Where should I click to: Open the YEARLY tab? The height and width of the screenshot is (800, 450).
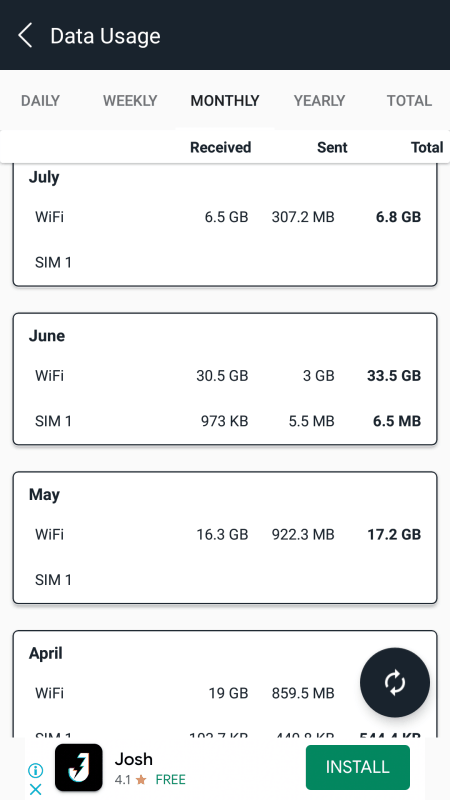pyautogui.click(x=319, y=101)
